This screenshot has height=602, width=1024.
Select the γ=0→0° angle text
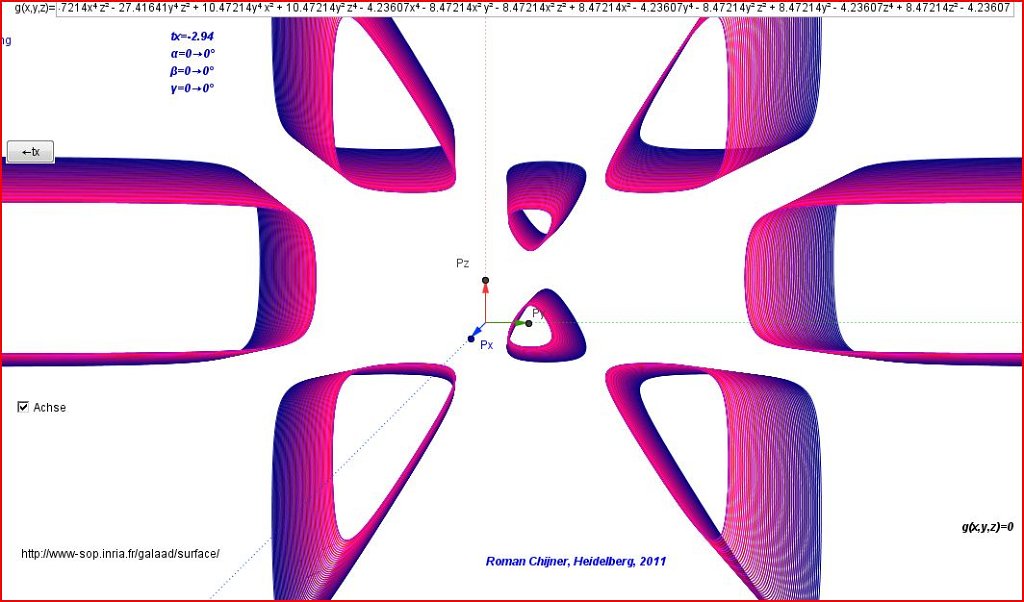tap(192, 88)
